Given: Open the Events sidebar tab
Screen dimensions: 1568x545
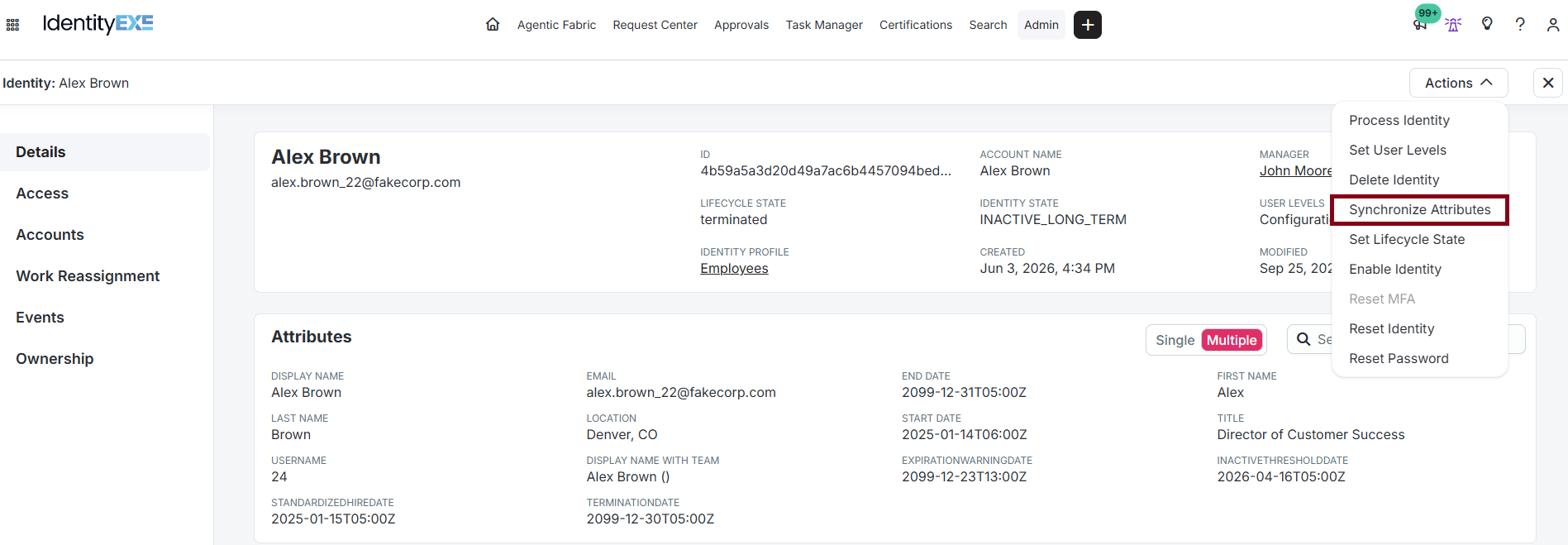Looking at the screenshot, I should [105, 318].
